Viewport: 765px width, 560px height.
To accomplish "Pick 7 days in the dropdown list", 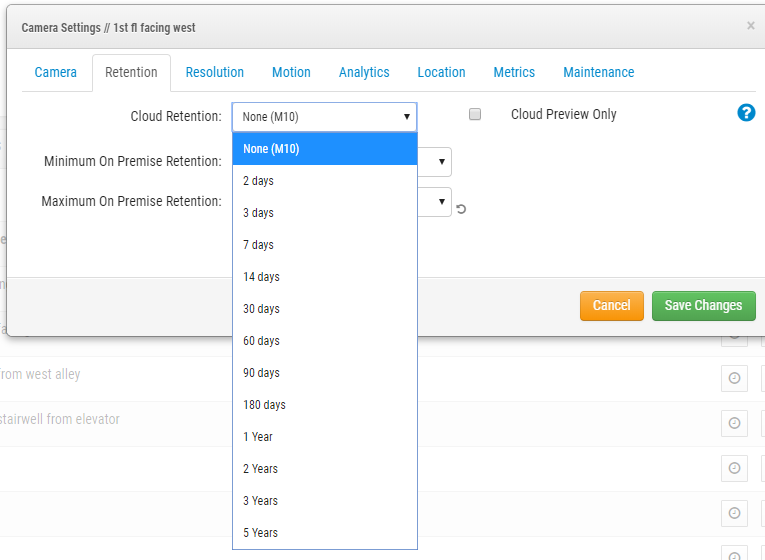I will [x=258, y=245].
